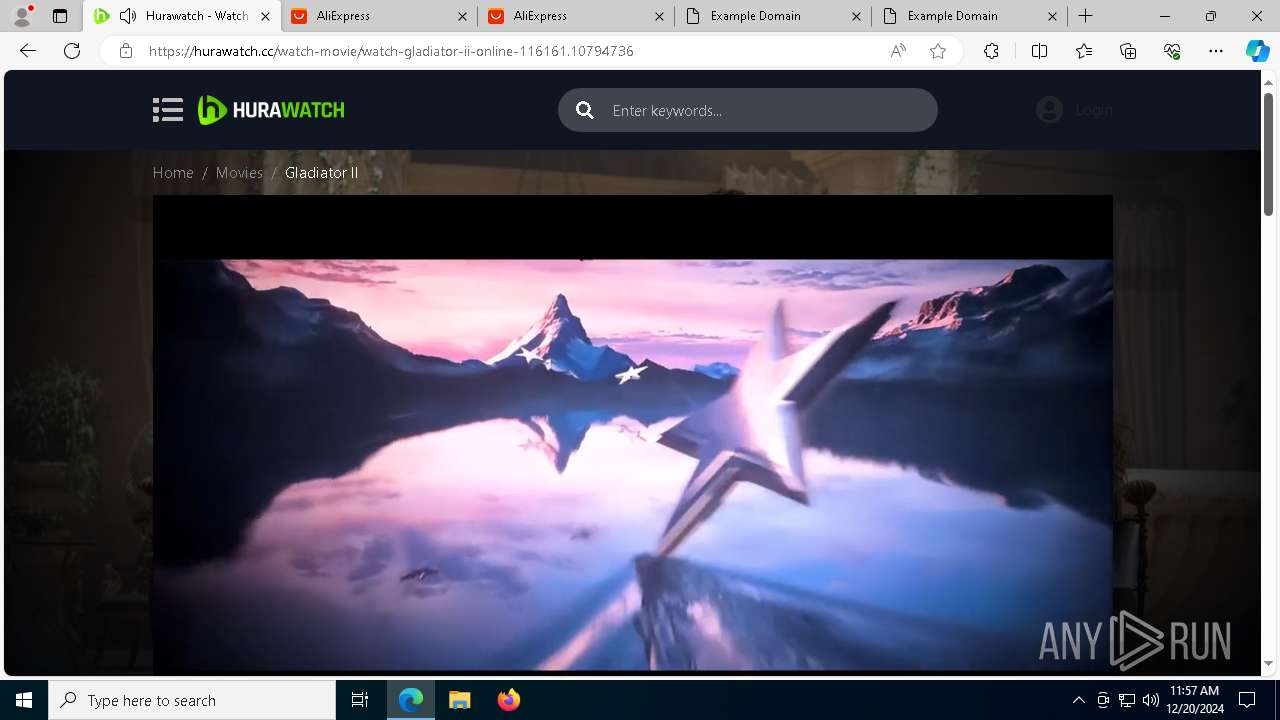Add this page to favorites
The image size is (1280, 720).
938,51
